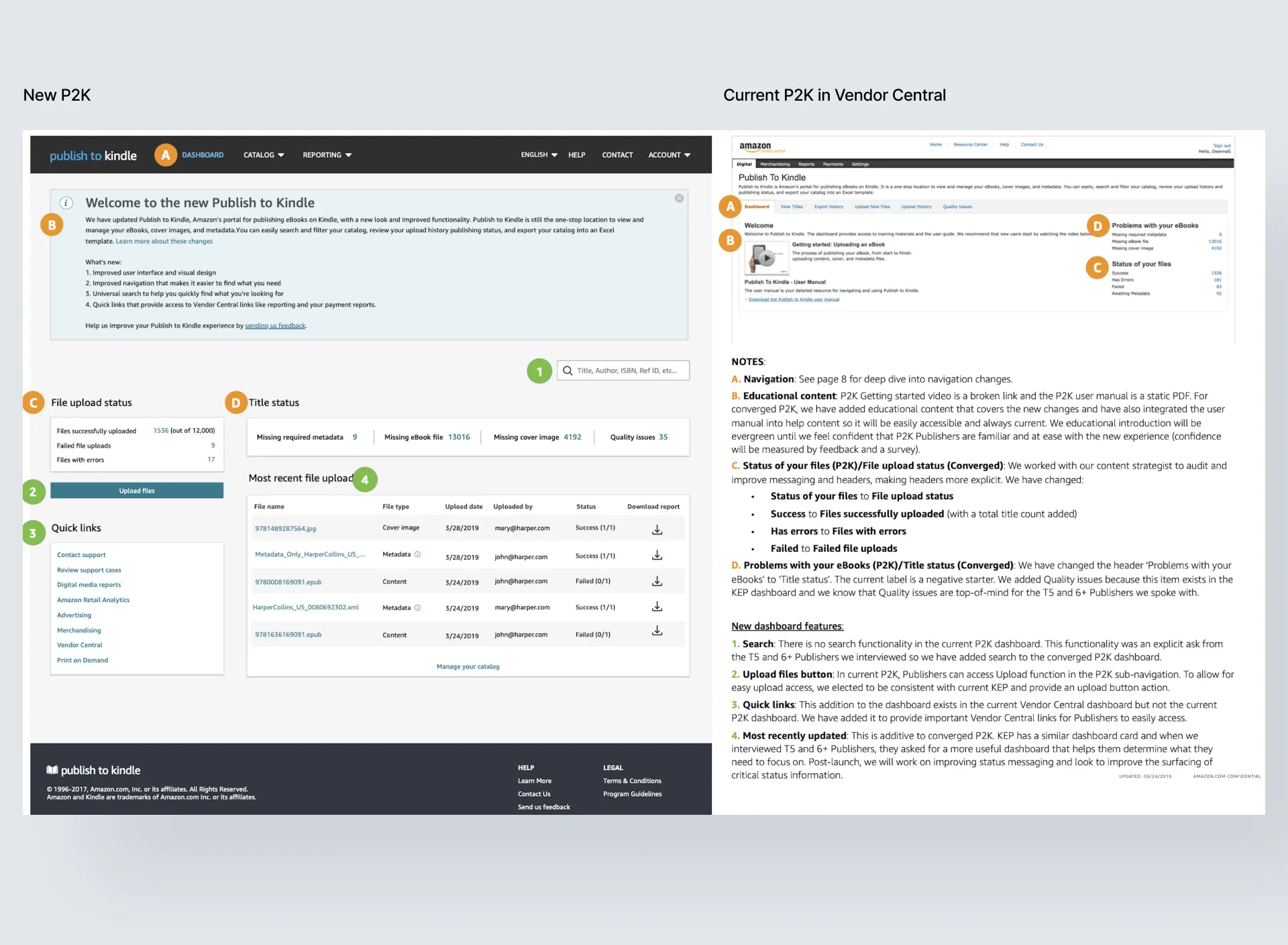Viewport: 1288px width, 945px height.
Task: Open the Merchandising quick link
Action: (78, 630)
